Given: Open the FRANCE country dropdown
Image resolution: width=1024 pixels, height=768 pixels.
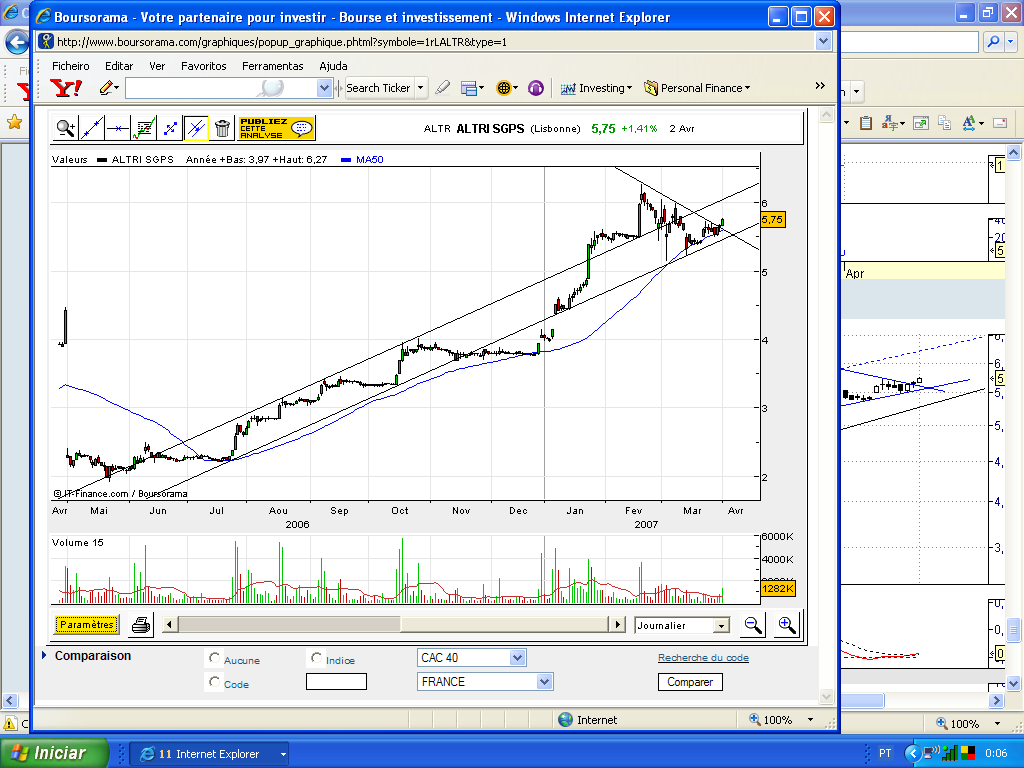Looking at the screenshot, I should pos(485,682).
